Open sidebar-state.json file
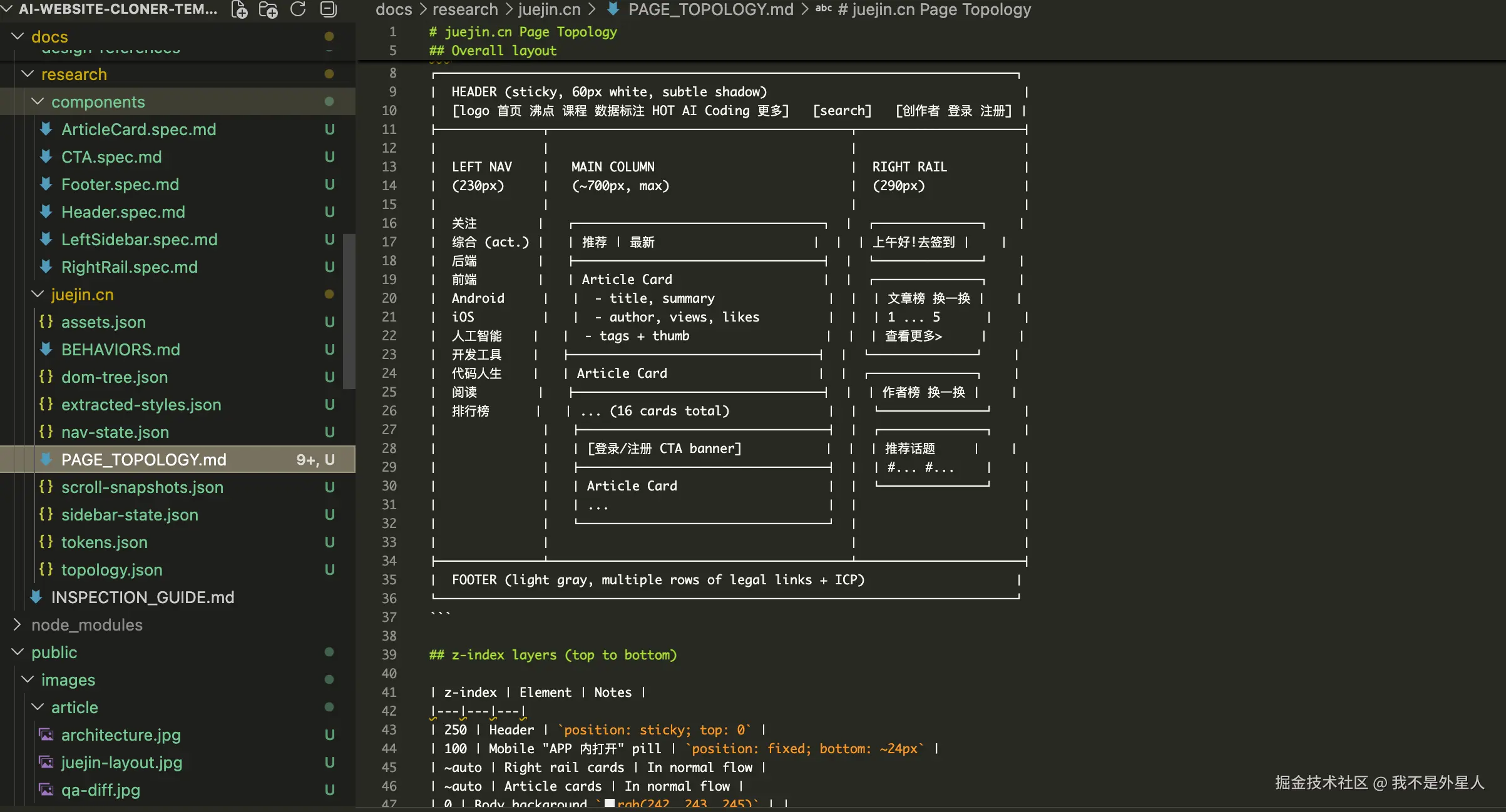1506x812 pixels. pyautogui.click(x=130, y=514)
